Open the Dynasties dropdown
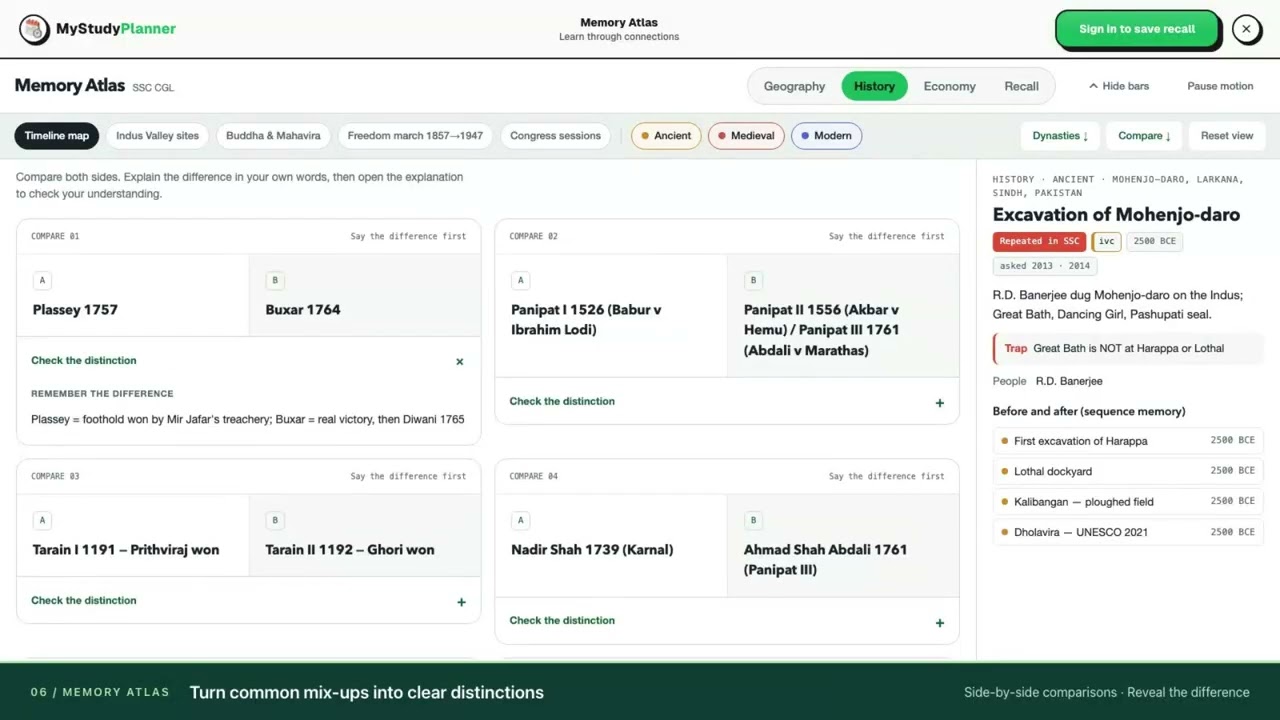Viewport: 1280px width, 720px height. click(1060, 136)
